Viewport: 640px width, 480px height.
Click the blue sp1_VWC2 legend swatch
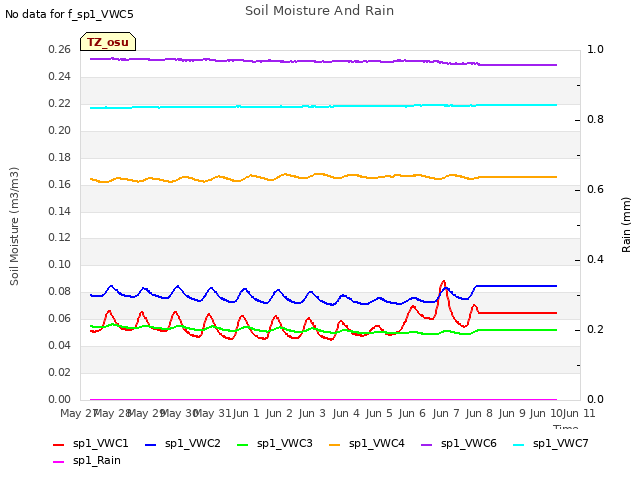pos(151,444)
